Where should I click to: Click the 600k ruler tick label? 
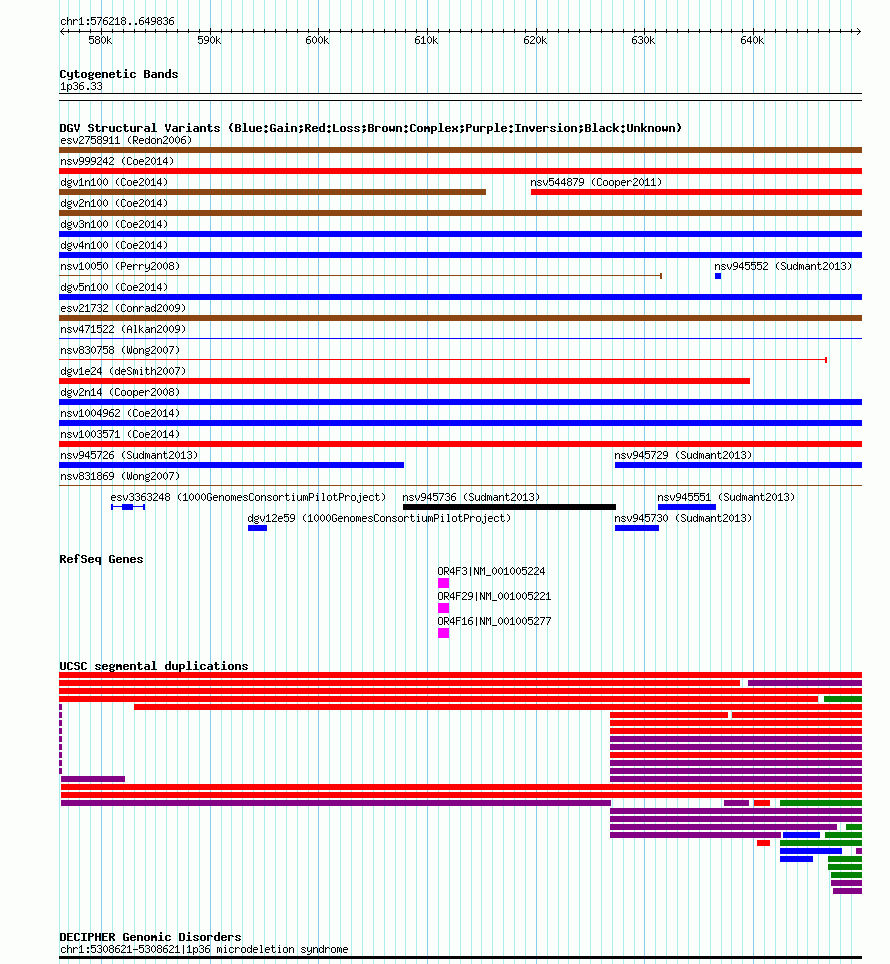click(x=317, y=41)
